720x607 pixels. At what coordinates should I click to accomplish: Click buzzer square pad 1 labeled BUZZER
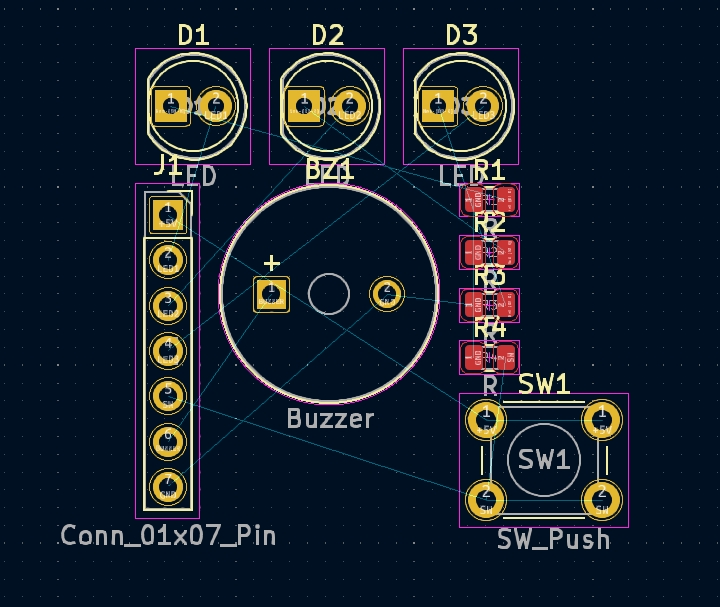coord(271,295)
